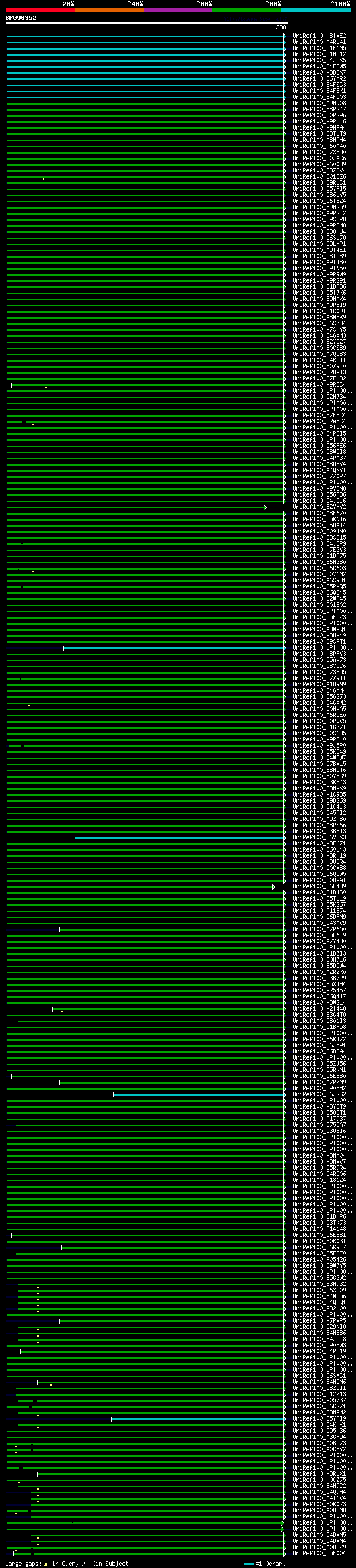Open hit UniRef100_A4RU41
This screenshot has width=356, height=1568.
(x=319, y=42)
